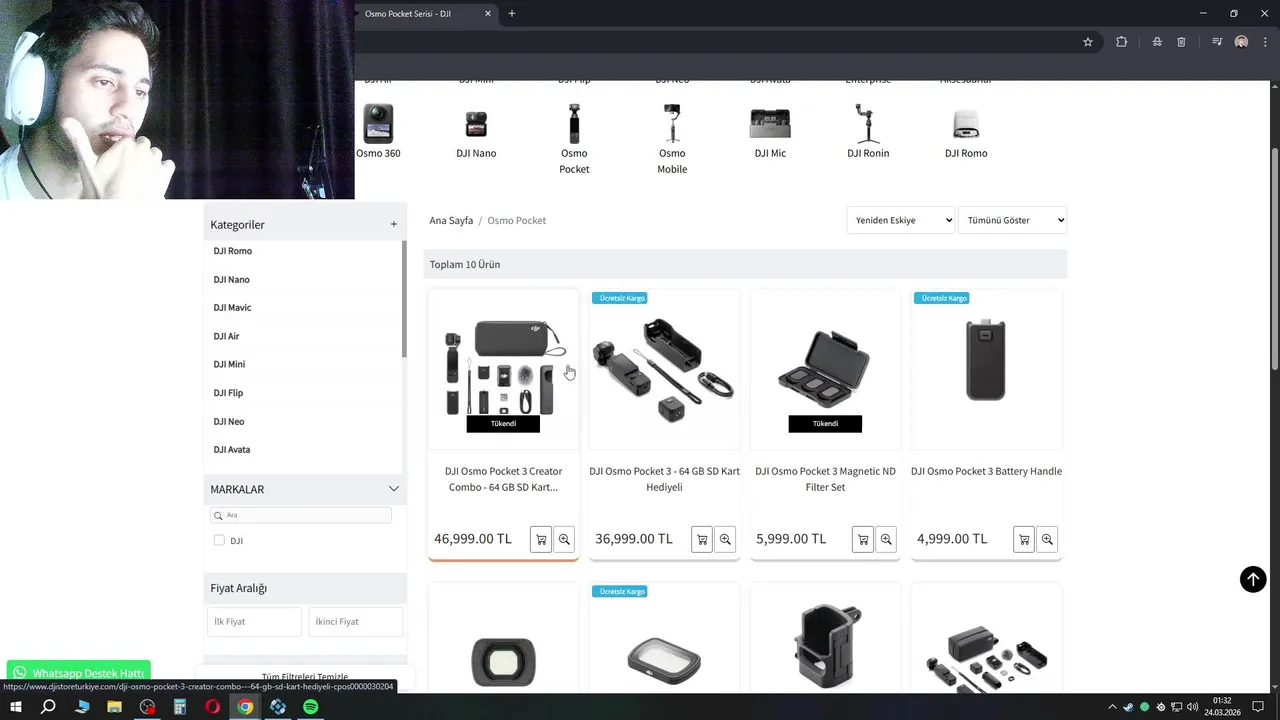Open File Explorer from the taskbar
This screenshot has width=1280, height=720.
[114, 707]
